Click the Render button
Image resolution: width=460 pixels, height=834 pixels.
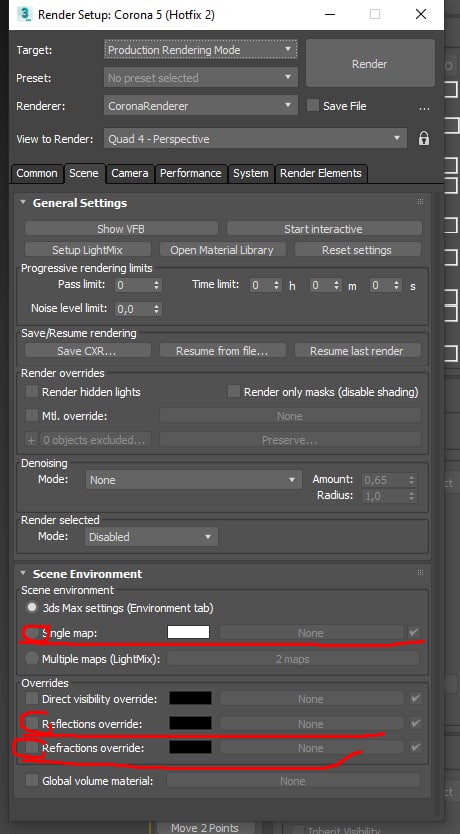(370, 63)
